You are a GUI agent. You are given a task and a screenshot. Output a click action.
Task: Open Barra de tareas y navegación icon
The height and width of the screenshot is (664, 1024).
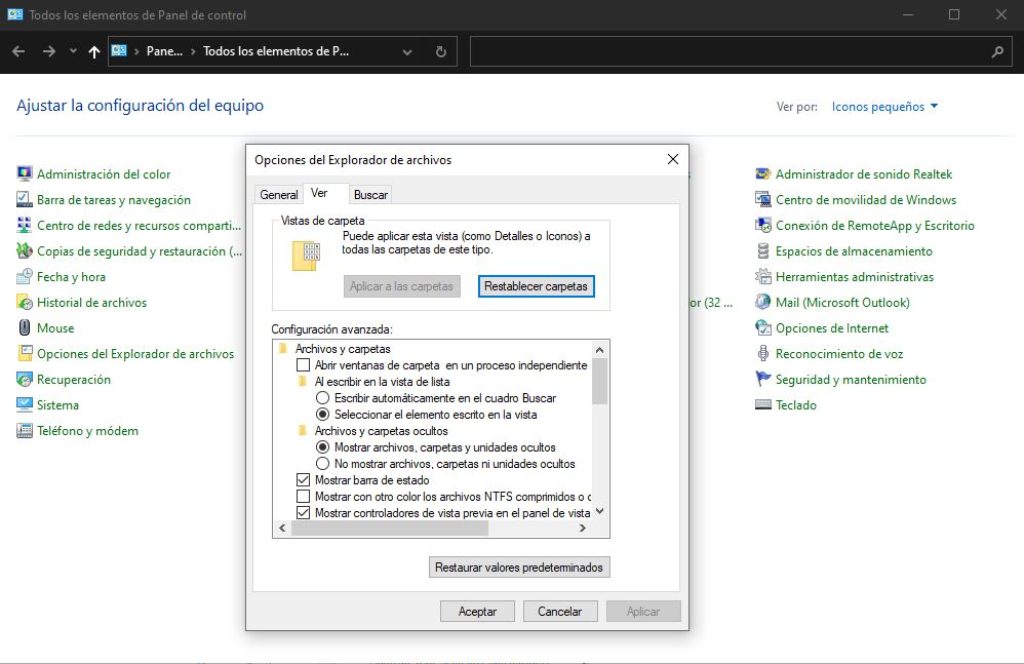coord(24,199)
